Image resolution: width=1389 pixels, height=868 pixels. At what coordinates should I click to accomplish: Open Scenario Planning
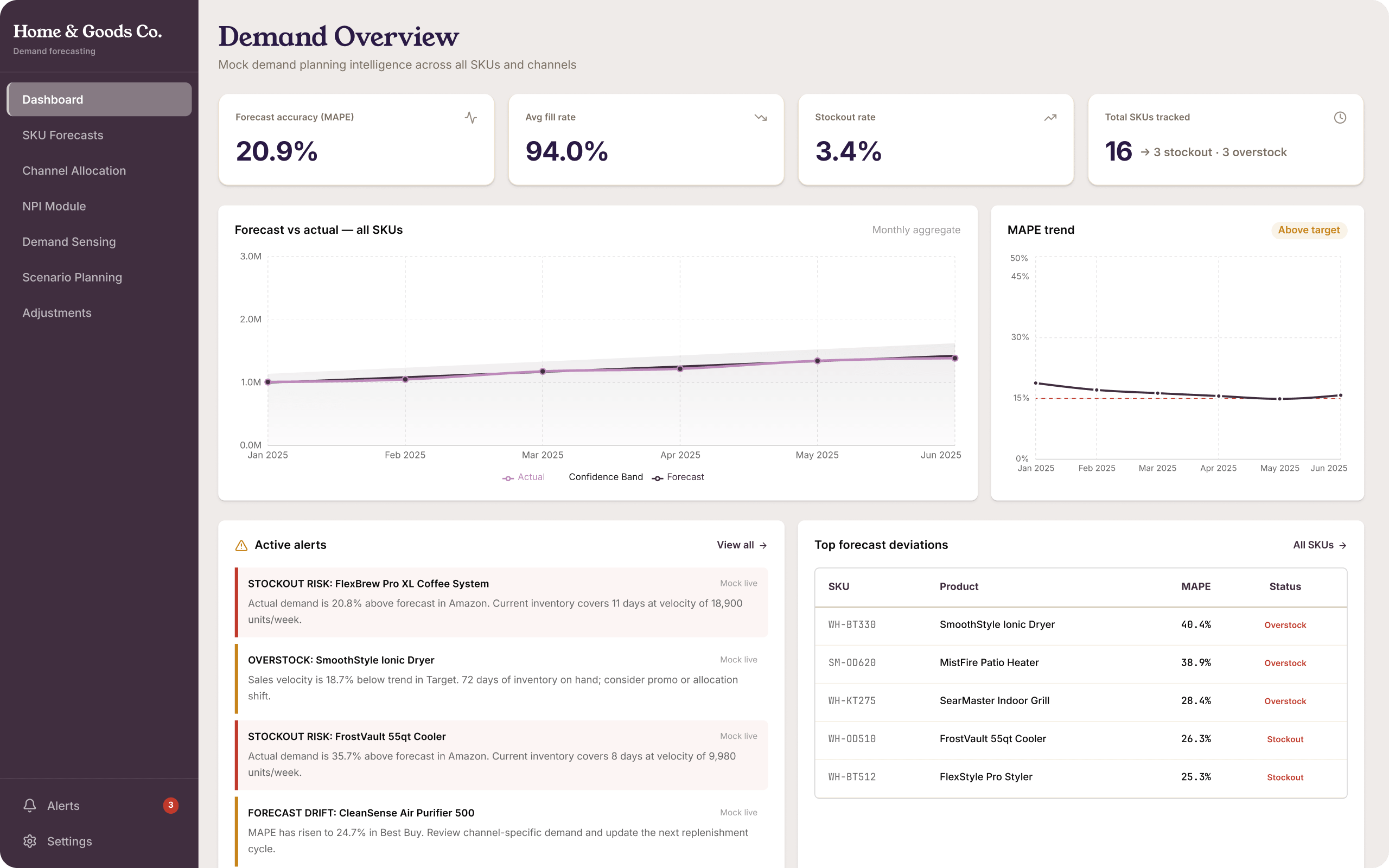(99, 277)
